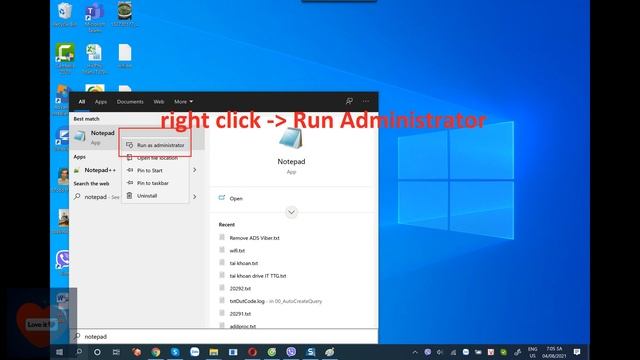Open Viber from the taskbar
This screenshot has height=360, width=640.
coord(291,352)
